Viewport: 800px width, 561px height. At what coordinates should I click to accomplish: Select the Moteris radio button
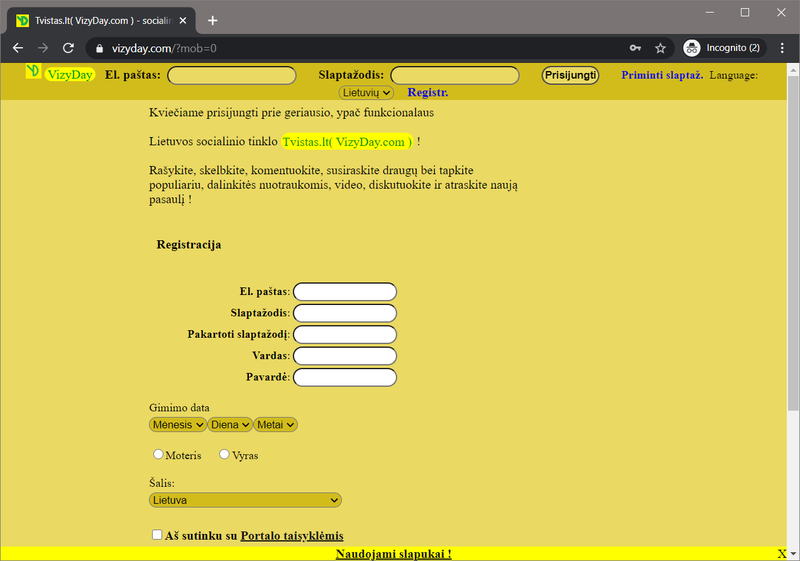point(158,455)
